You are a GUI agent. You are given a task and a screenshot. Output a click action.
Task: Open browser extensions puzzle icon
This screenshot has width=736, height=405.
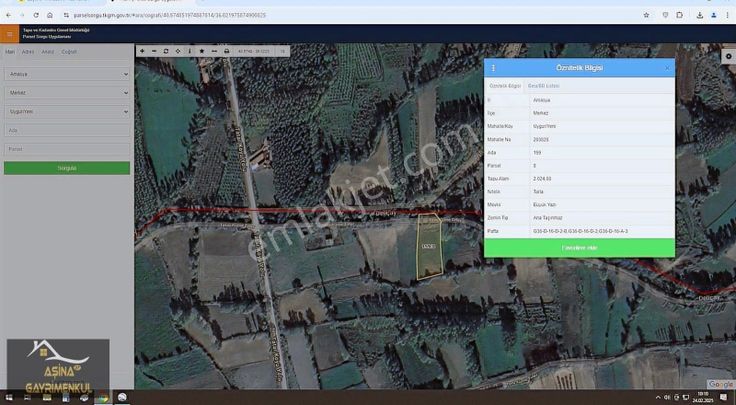[680, 15]
